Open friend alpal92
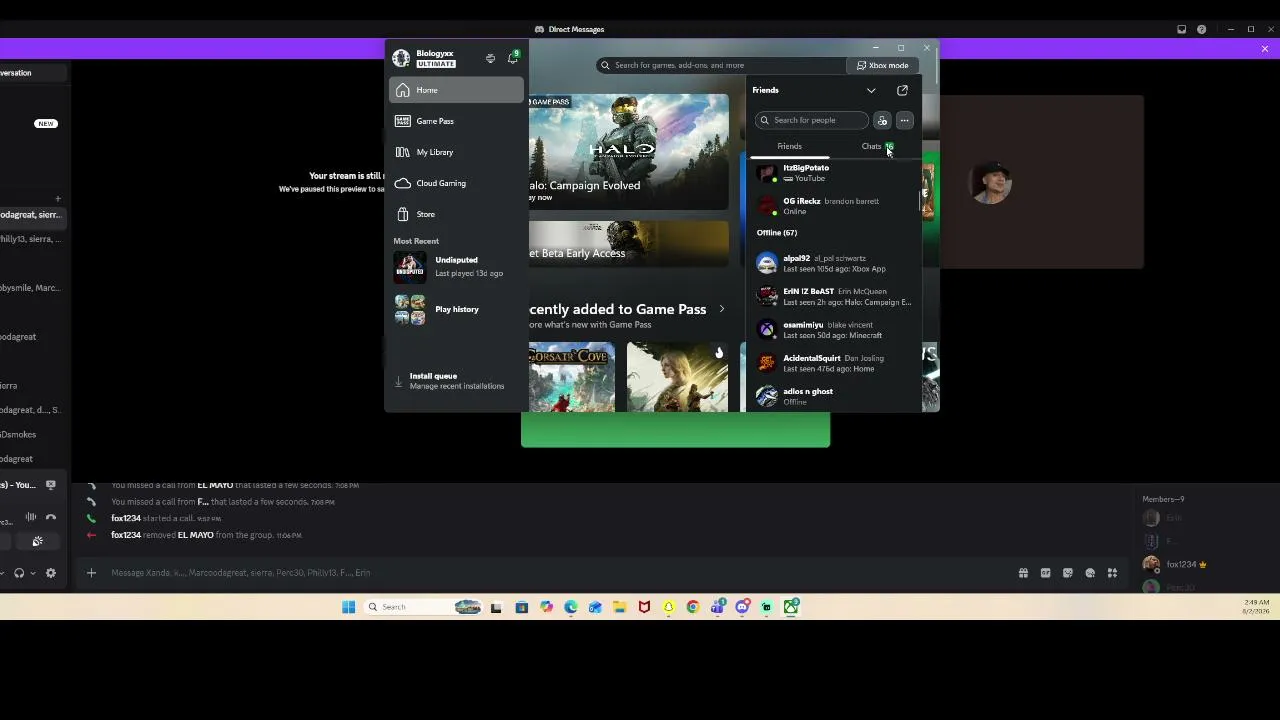Viewport: 1280px width, 720px height. click(834, 263)
